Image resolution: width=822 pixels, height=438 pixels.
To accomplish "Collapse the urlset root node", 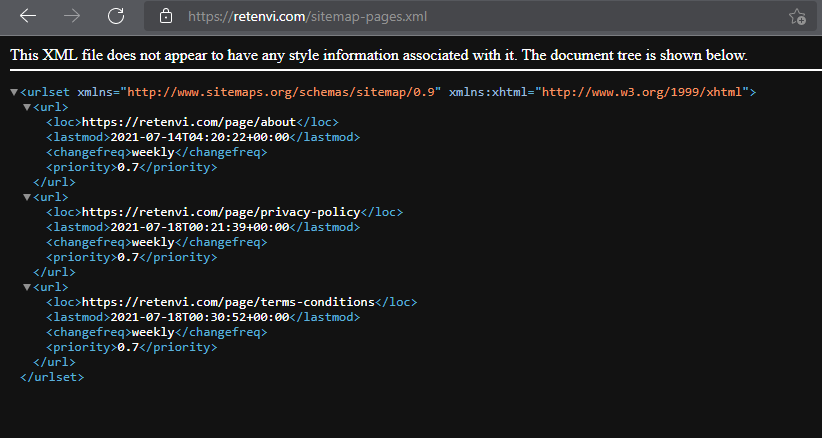I will [x=14, y=92].
